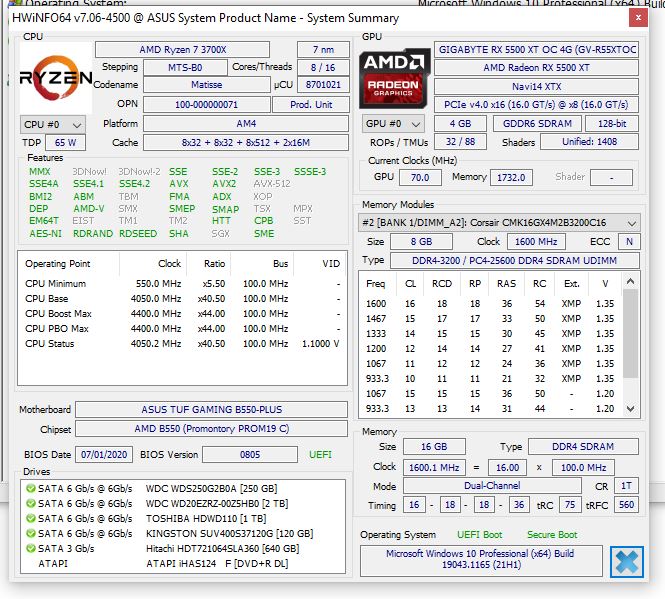This screenshot has width=665, height=599.
Task: Click the Prod. Unit field
Action: [x=311, y=105]
